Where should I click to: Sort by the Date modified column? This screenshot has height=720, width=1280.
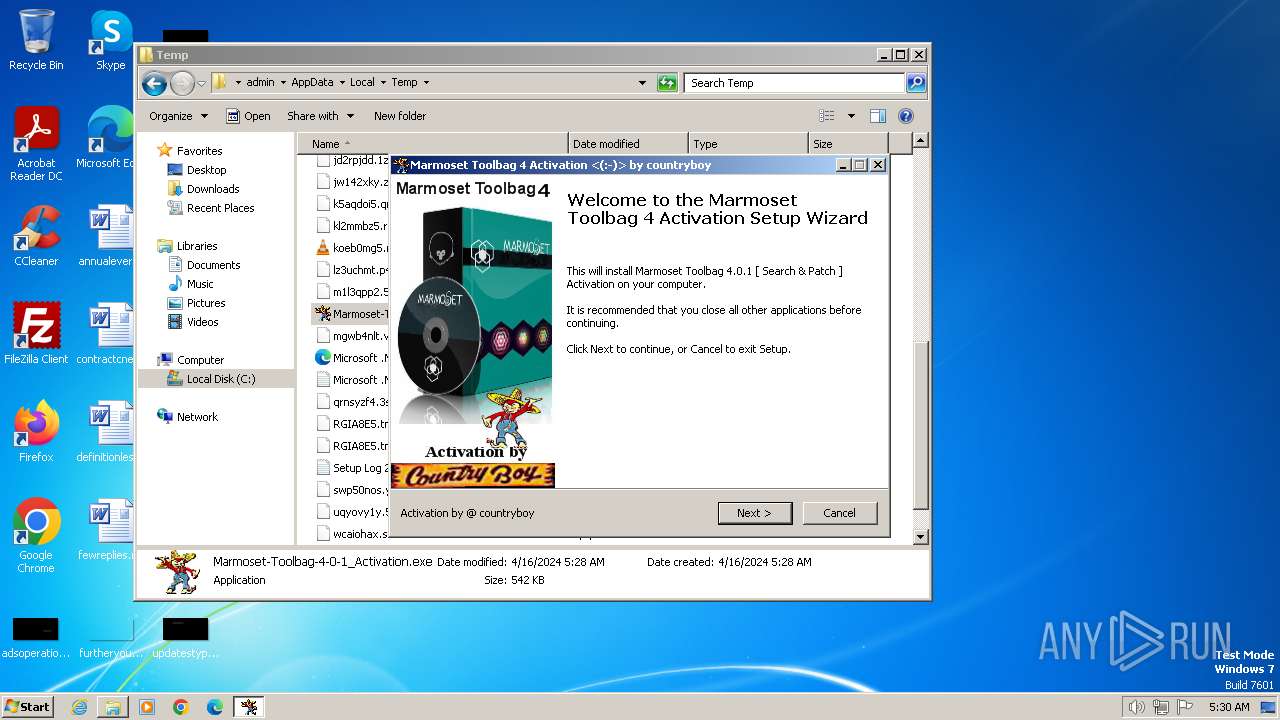[628, 144]
